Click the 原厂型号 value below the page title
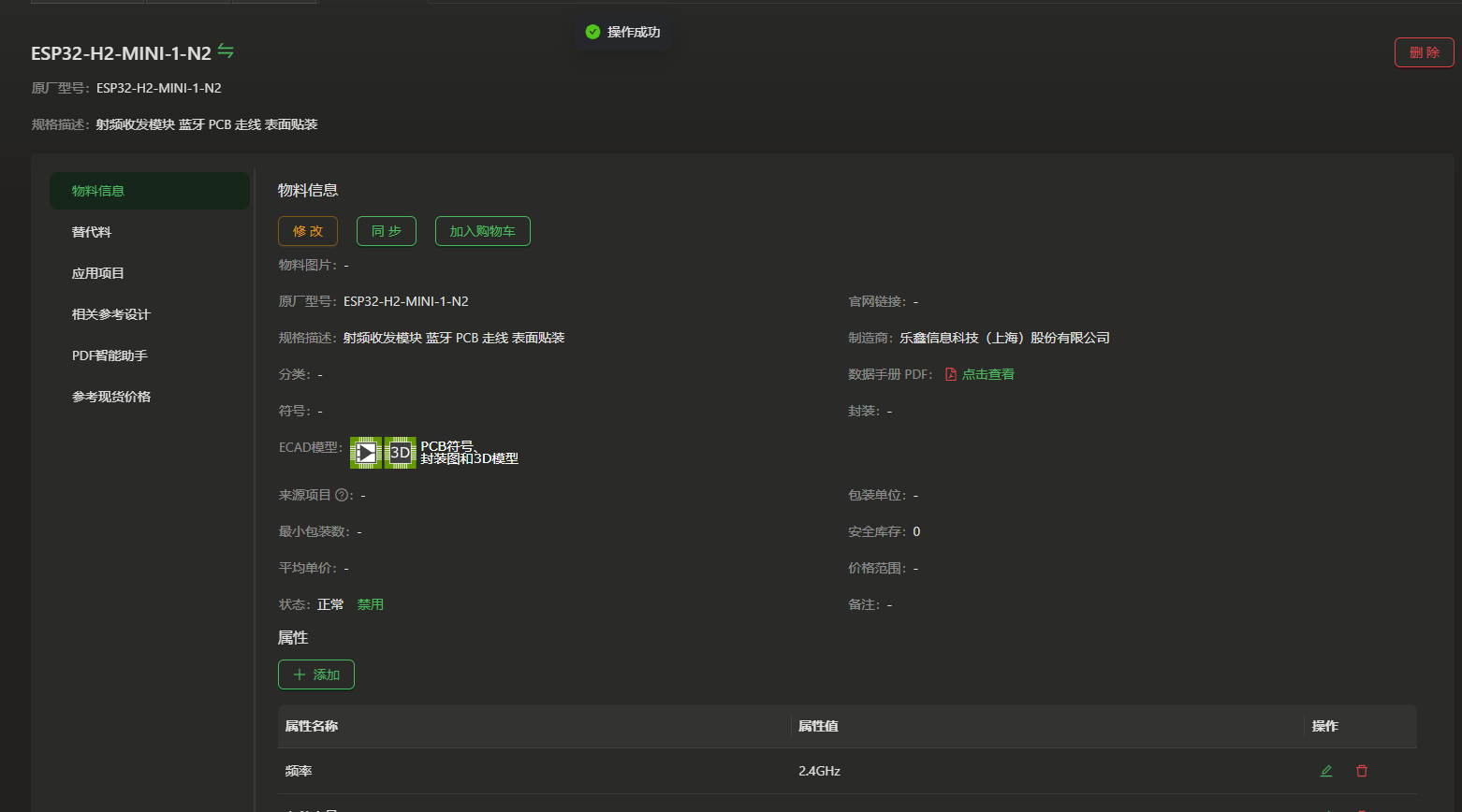 click(x=159, y=88)
